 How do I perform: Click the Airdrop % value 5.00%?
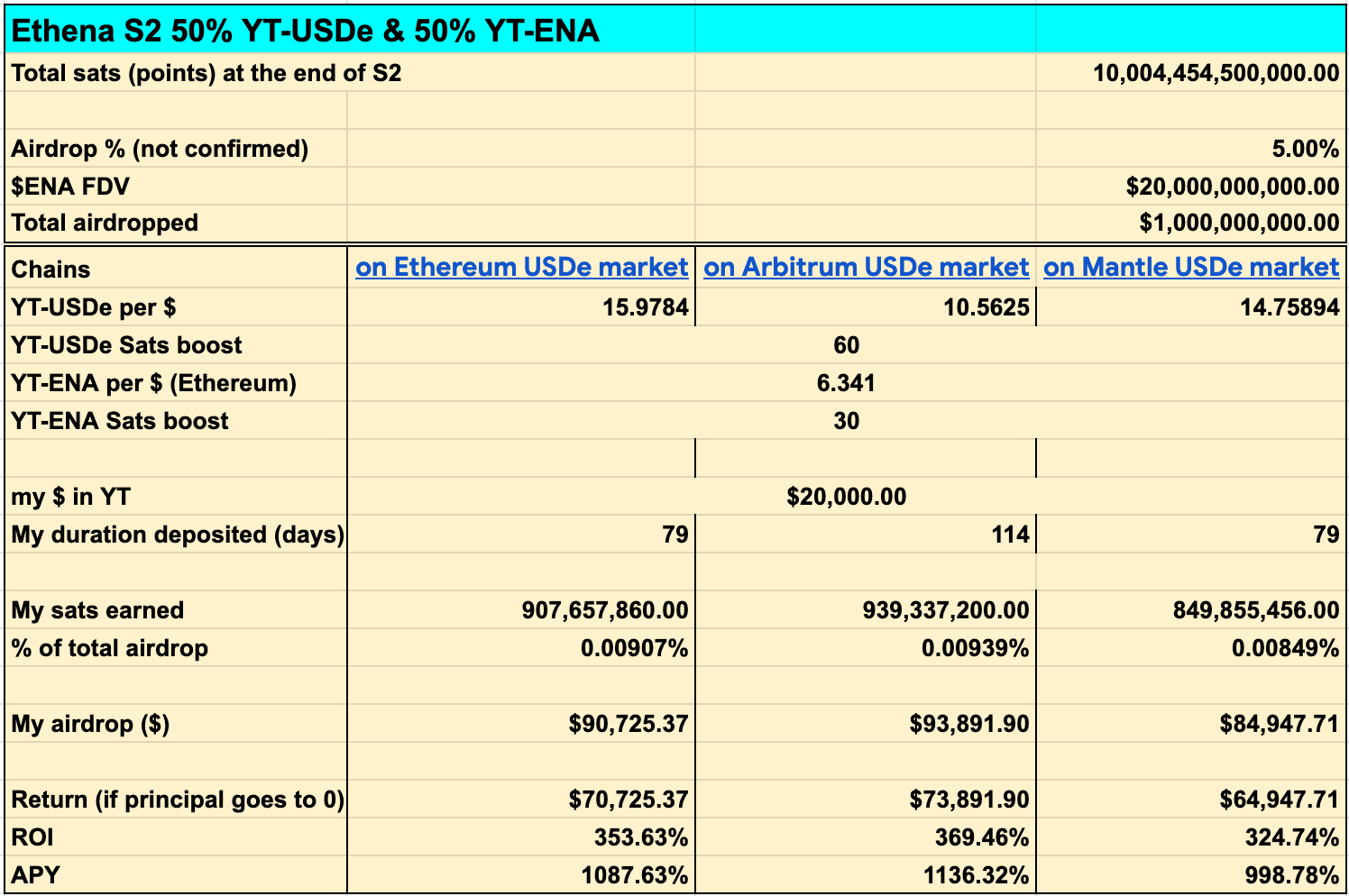click(x=1191, y=149)
